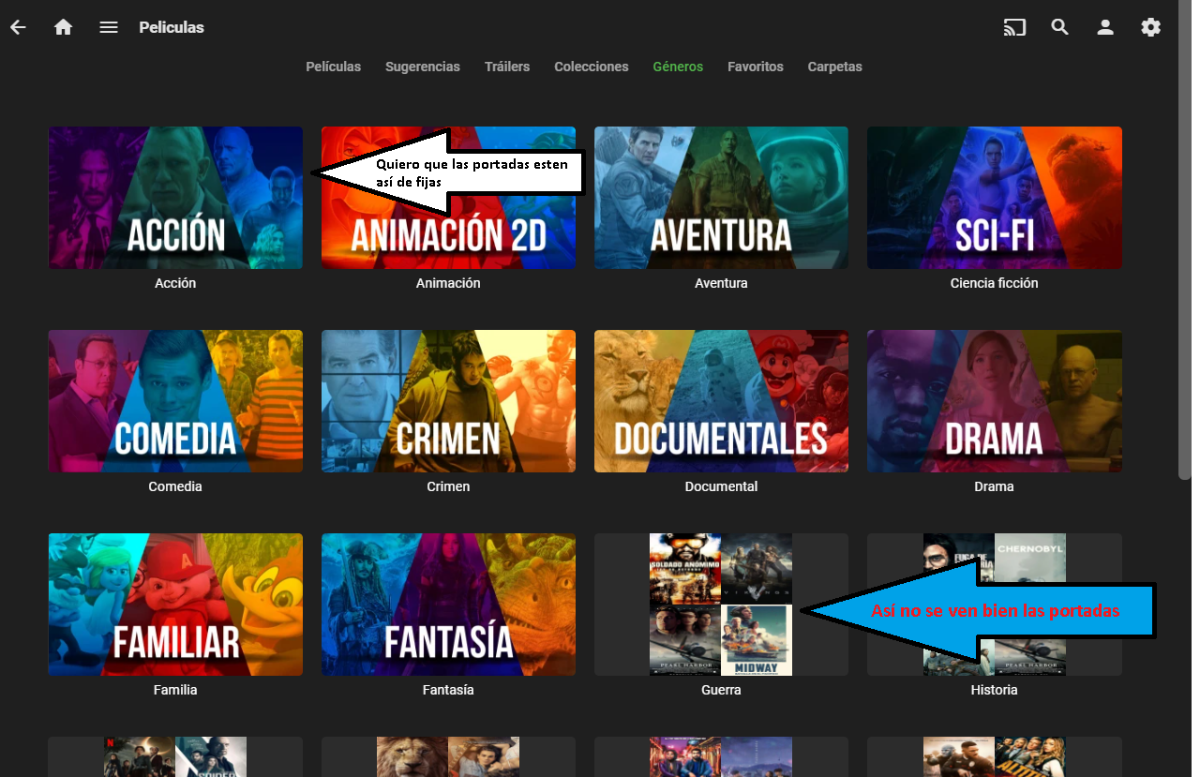Viewport: 1200px width, 777px height.
Task: Click the Documental label link
Action: point(721,486)
